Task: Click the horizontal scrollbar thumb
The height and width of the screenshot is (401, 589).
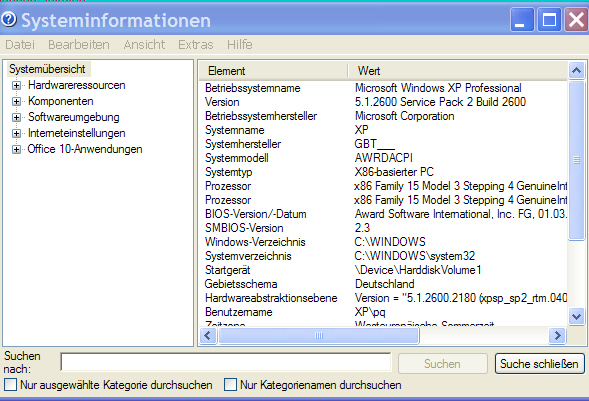Action: coord(319,335)
